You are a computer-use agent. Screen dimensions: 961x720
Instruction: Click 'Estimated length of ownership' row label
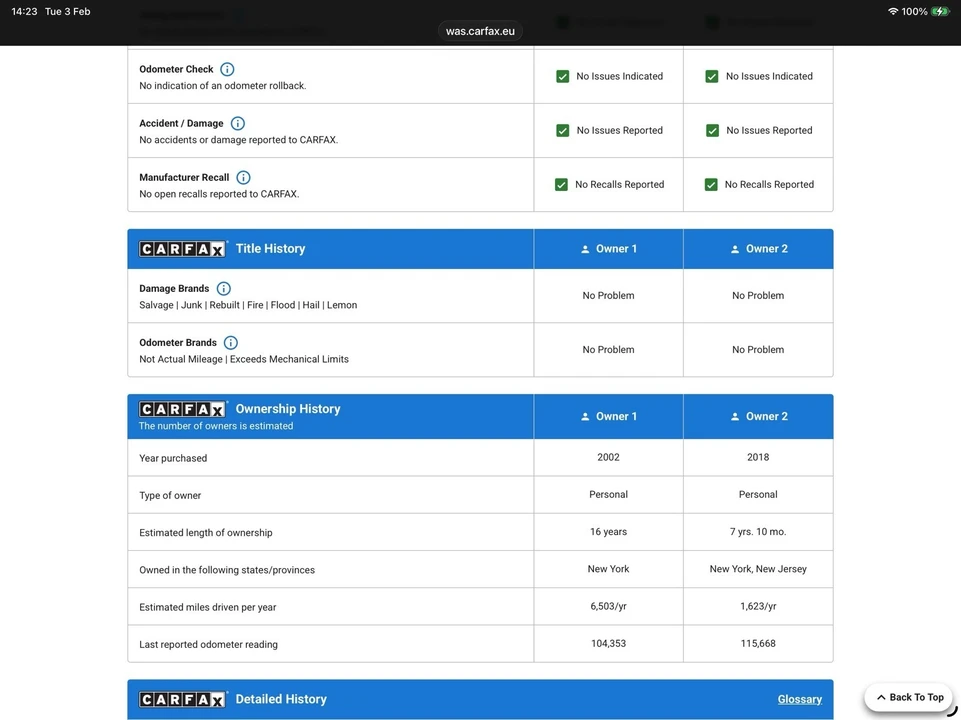[206, 533]
